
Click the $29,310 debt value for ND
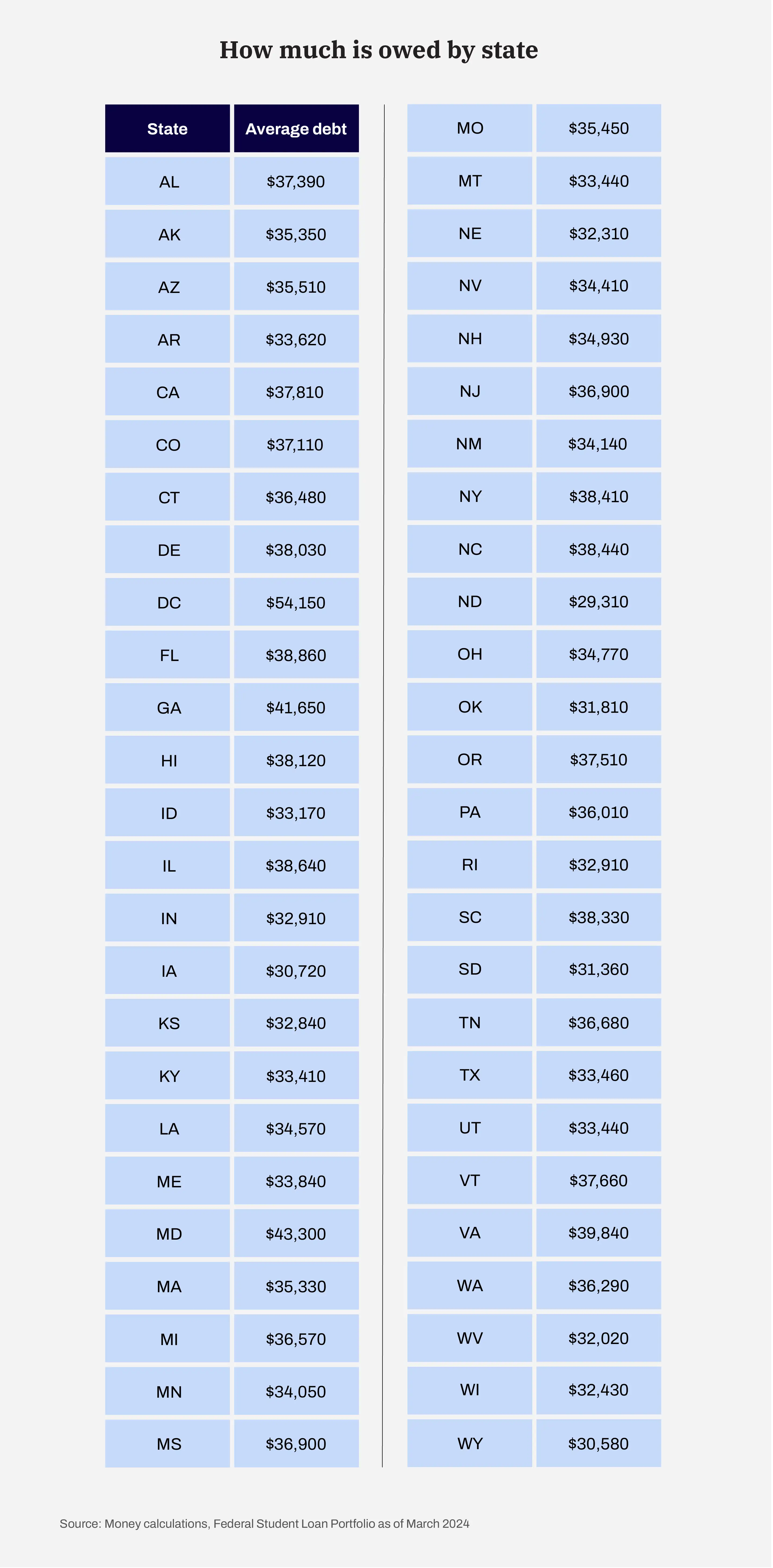coord(598,602)
